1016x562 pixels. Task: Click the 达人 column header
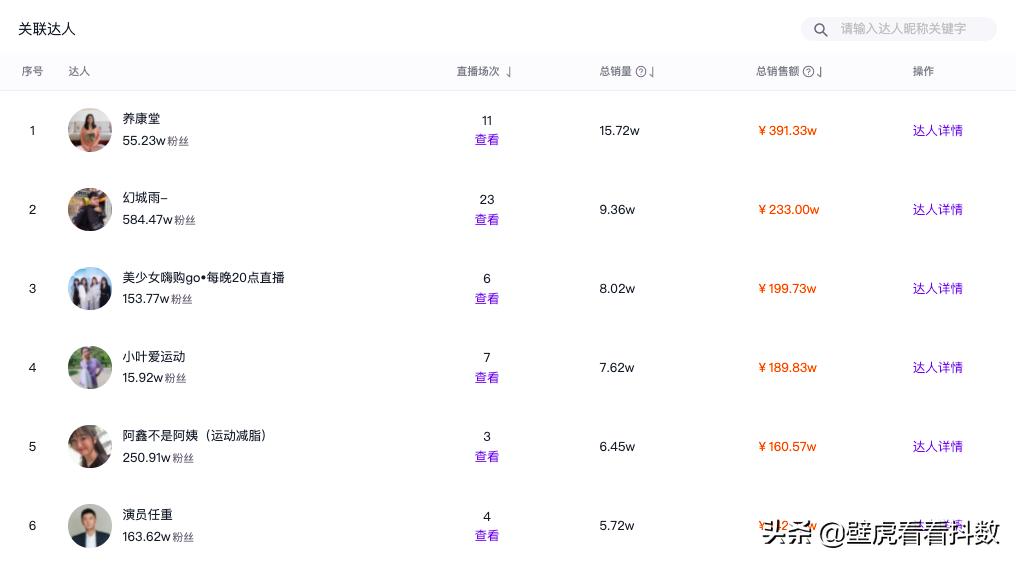[x=79, y=71]
